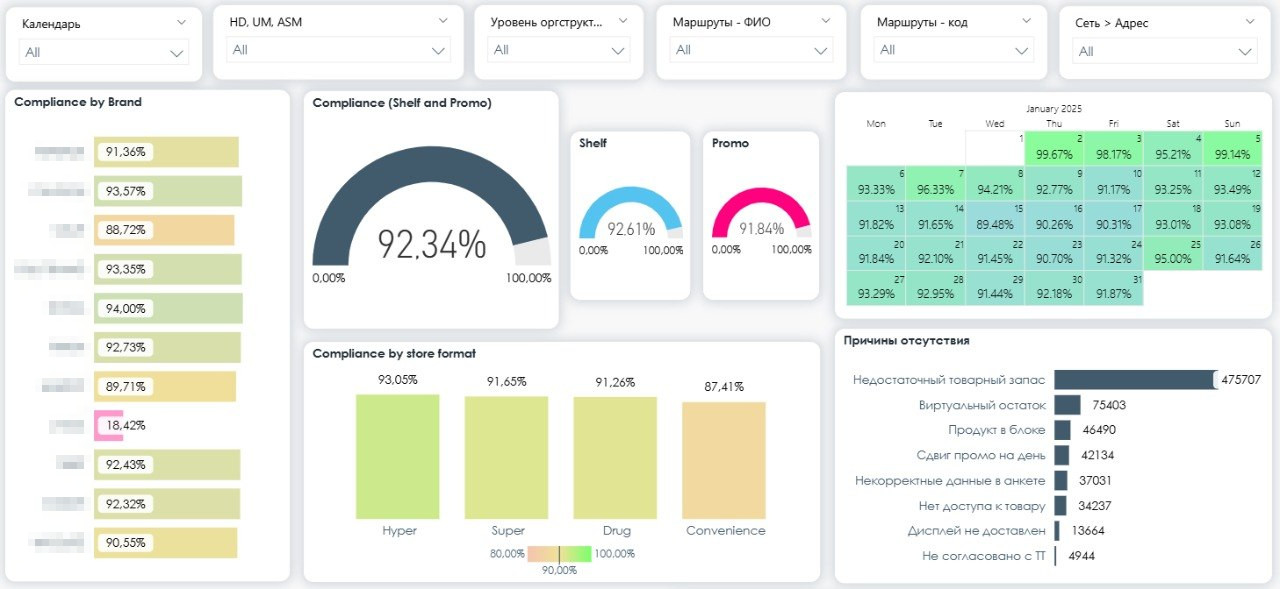
Task: Select the Недостаточный товарный запас bar
Action: click(1135, 379)
